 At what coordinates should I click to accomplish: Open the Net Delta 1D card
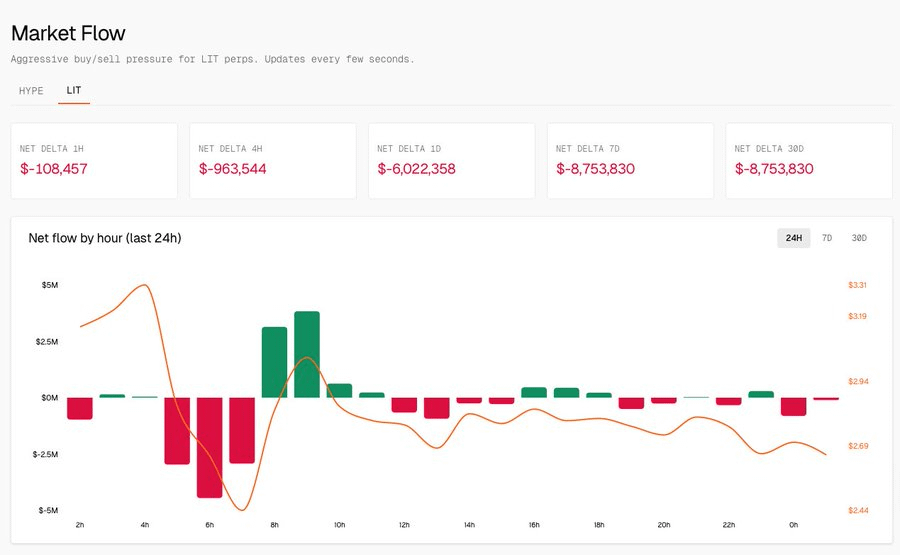[451, 160]
